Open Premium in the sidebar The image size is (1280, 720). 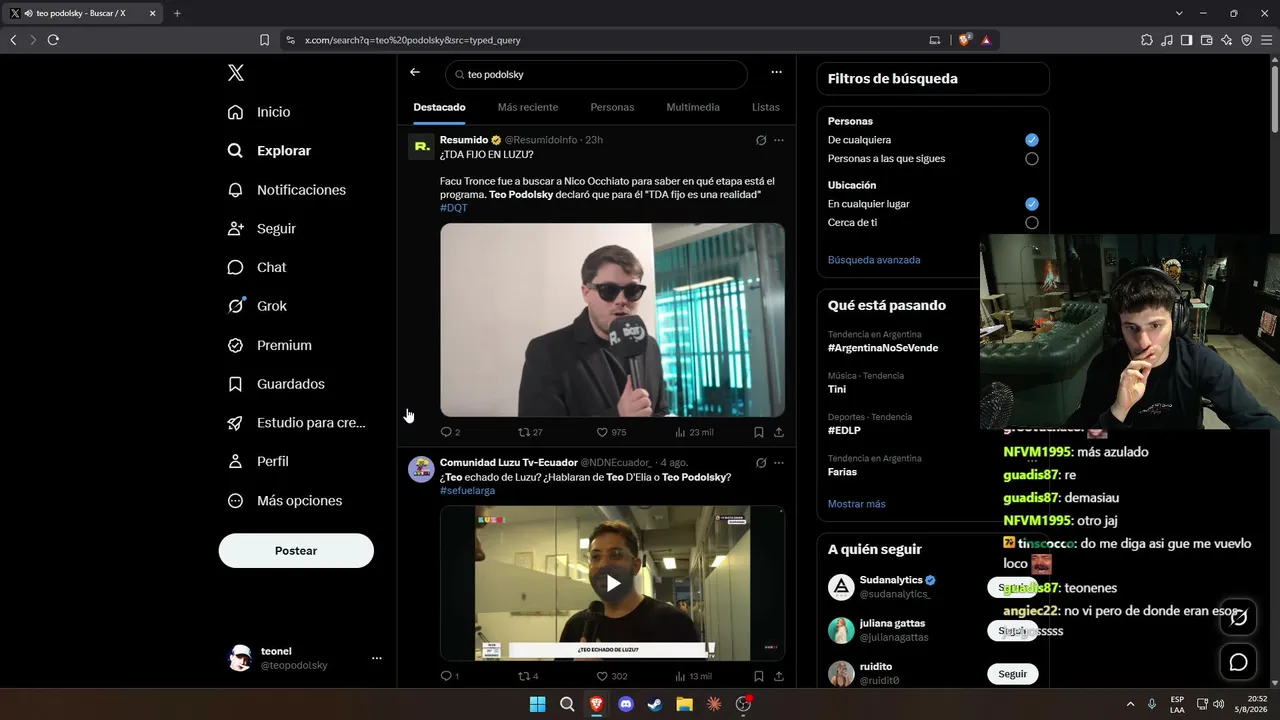[269, 345]
